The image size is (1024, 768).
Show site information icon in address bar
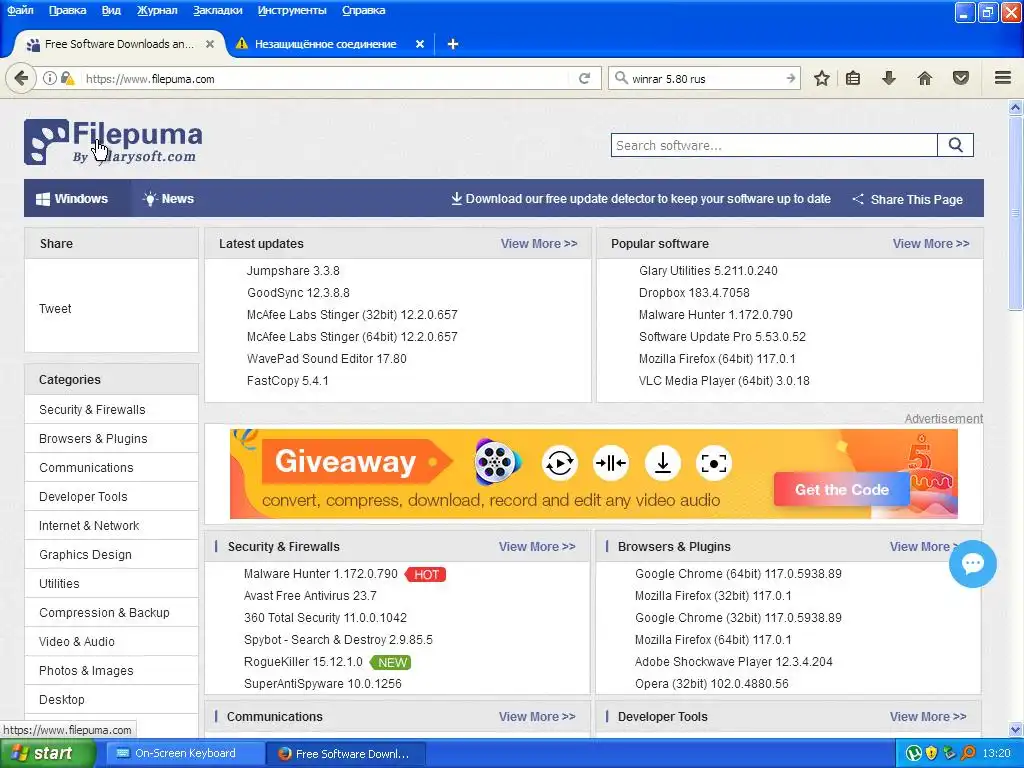click(x=50, y=78)
